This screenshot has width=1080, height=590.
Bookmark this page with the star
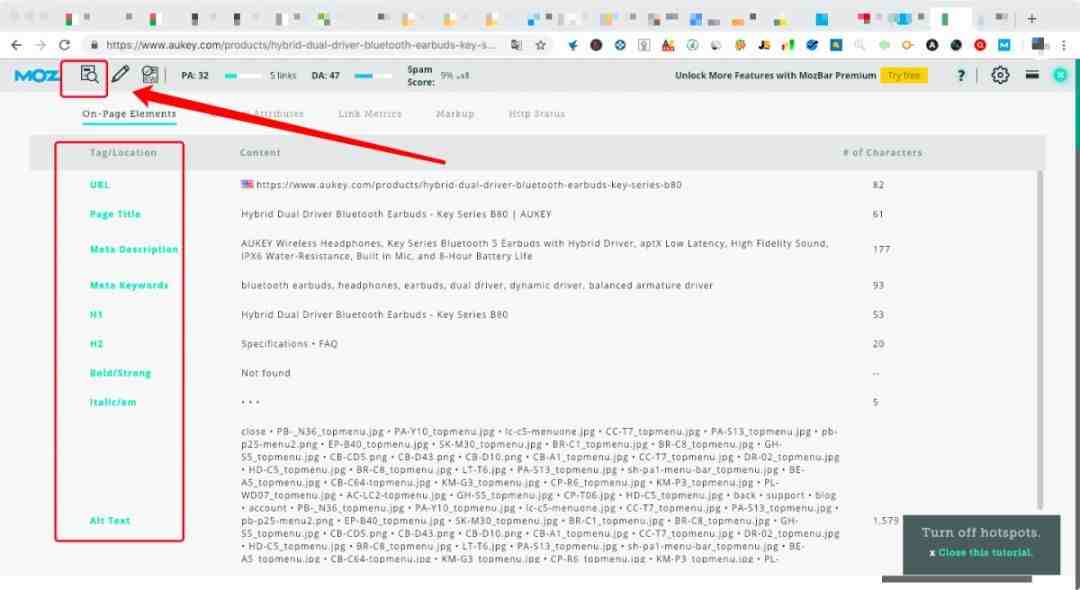541,45
